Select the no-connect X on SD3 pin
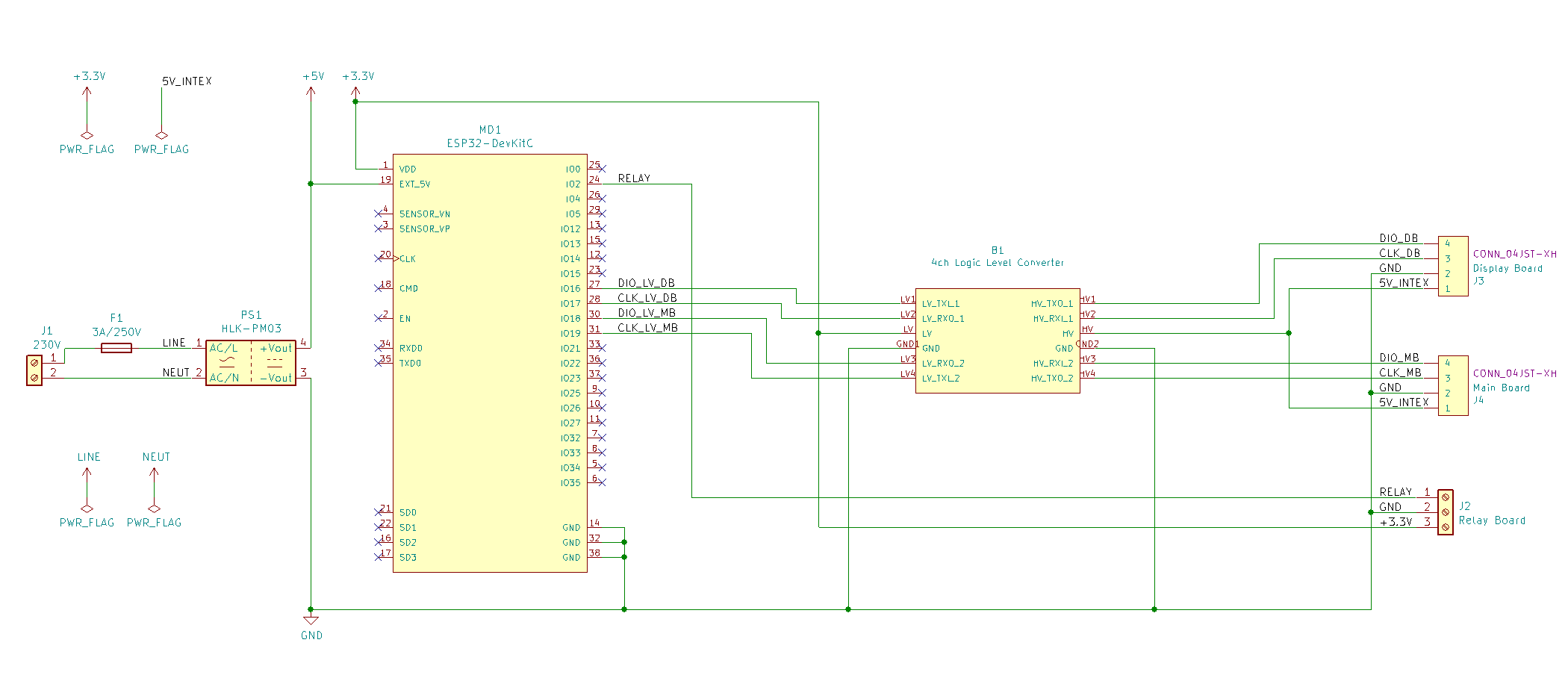Image resolution: width=1568 pixels, height=678 pixels. (x=378, y=557)
